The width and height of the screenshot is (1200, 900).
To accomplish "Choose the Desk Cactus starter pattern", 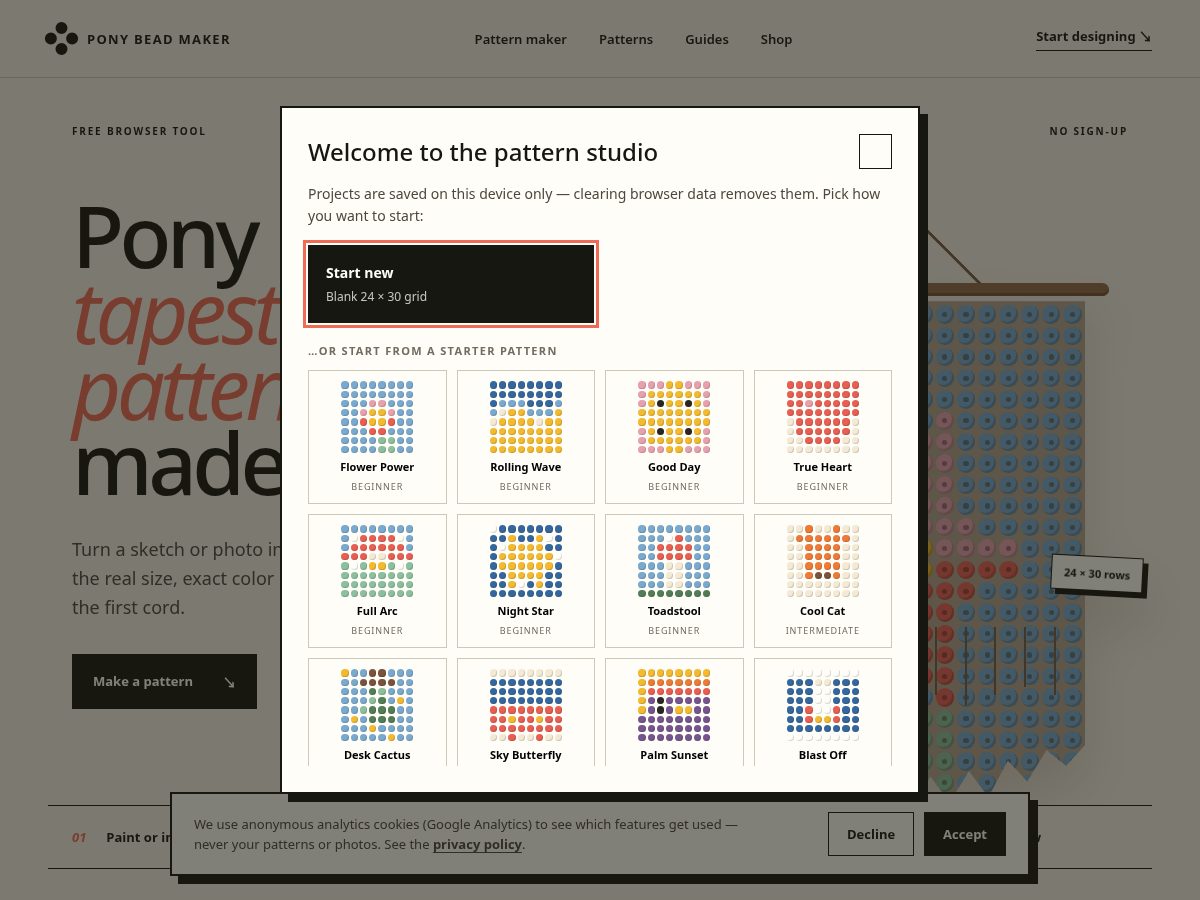I will [x=377, y=712].
